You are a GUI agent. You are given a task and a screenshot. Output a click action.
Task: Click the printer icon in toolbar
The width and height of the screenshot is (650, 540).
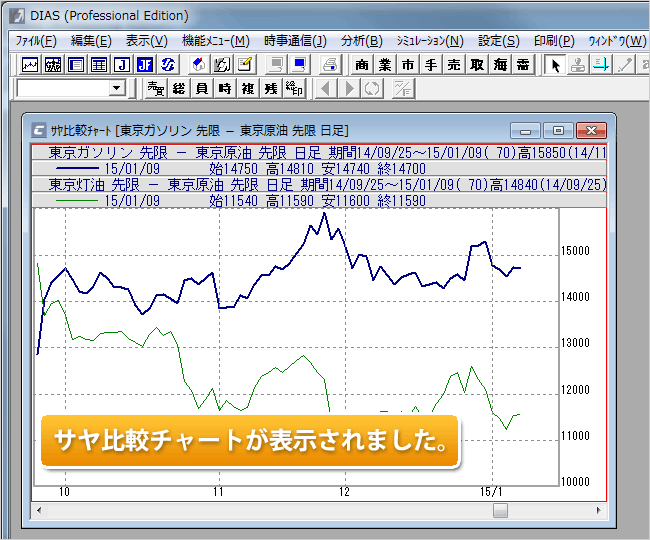329,65
